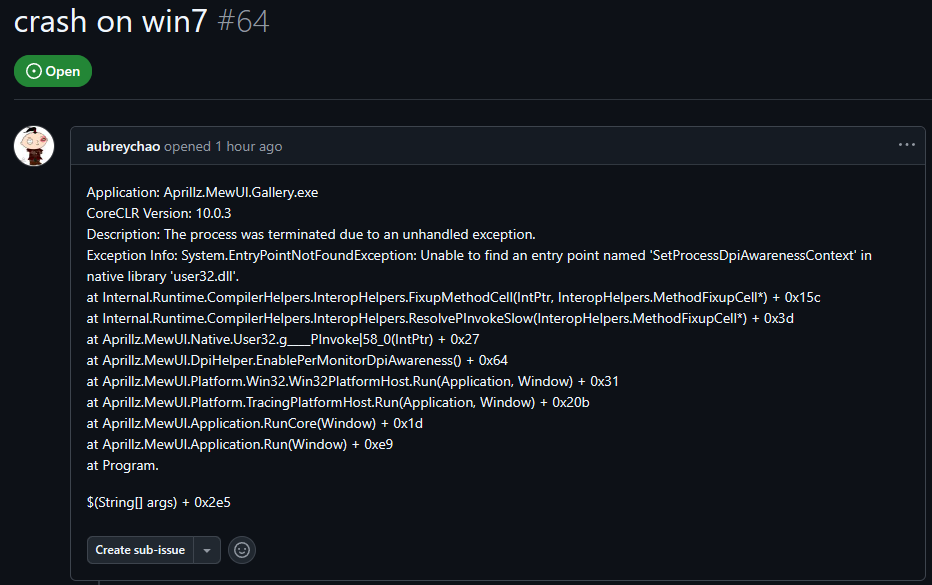Open the comment options three-dot menu

pyautogui.click(x=906, y=145)
